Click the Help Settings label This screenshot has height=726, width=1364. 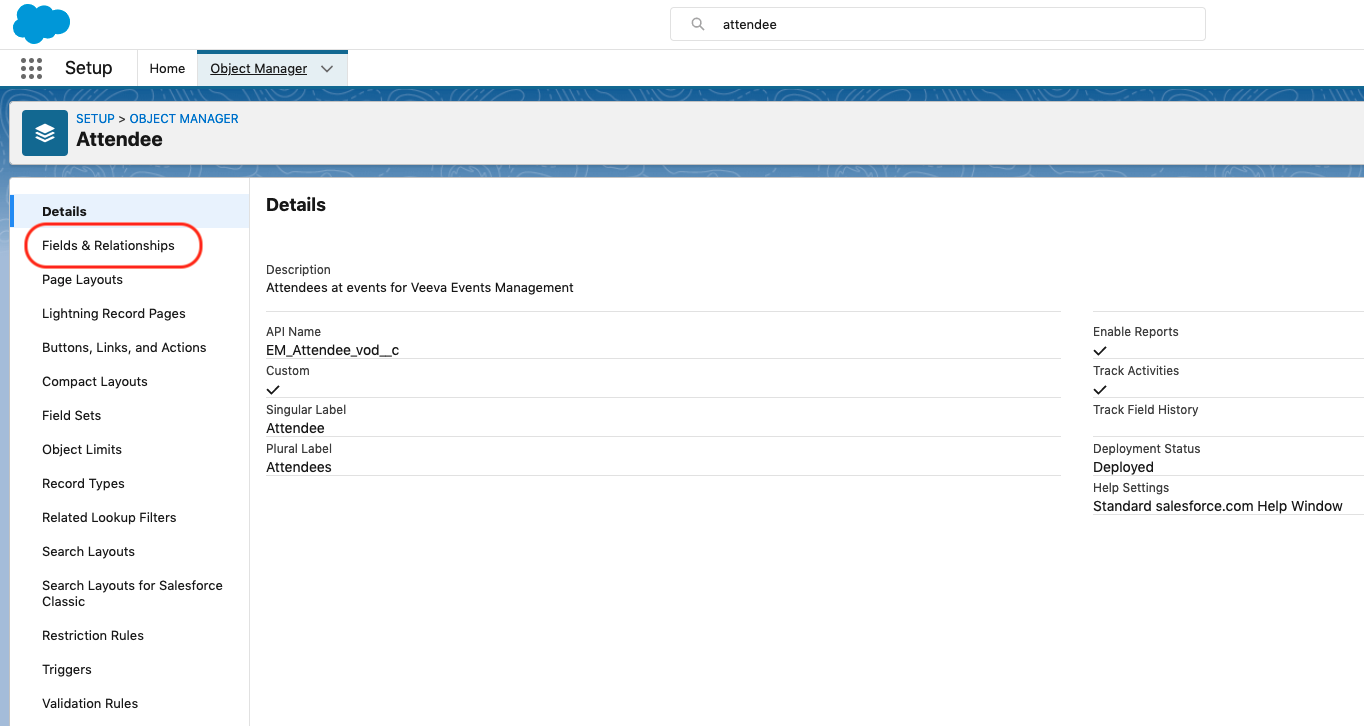[x=1131, y=488]
